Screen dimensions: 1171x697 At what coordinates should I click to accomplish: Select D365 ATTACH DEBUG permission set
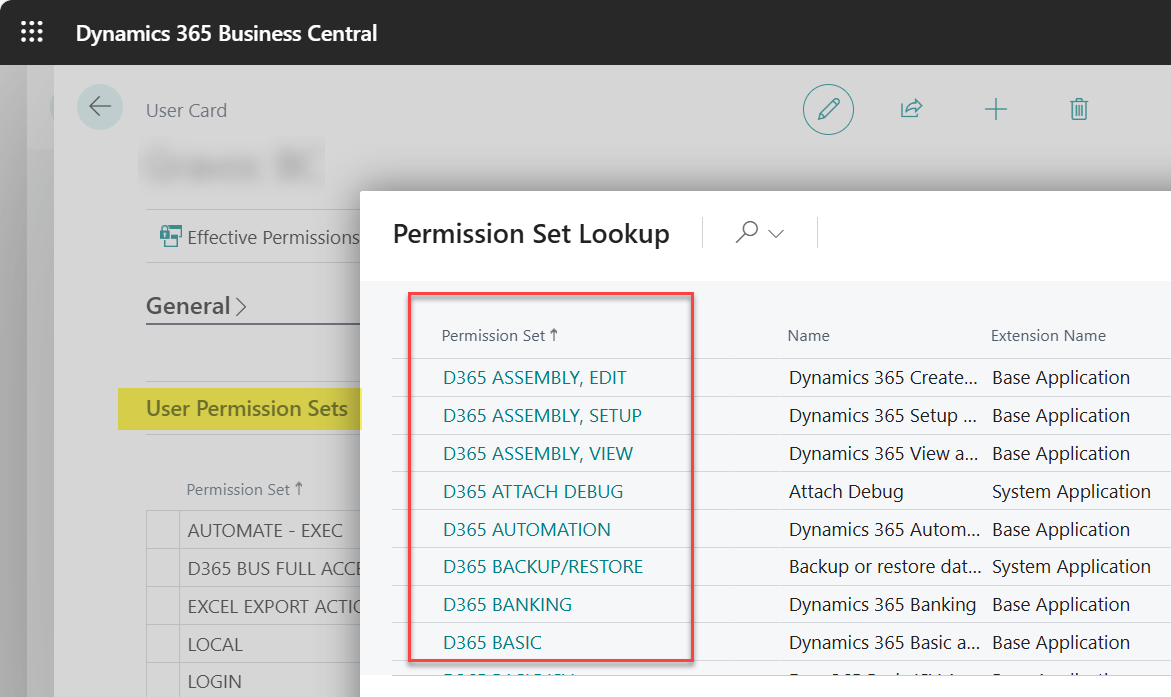(x=532, y=492)
